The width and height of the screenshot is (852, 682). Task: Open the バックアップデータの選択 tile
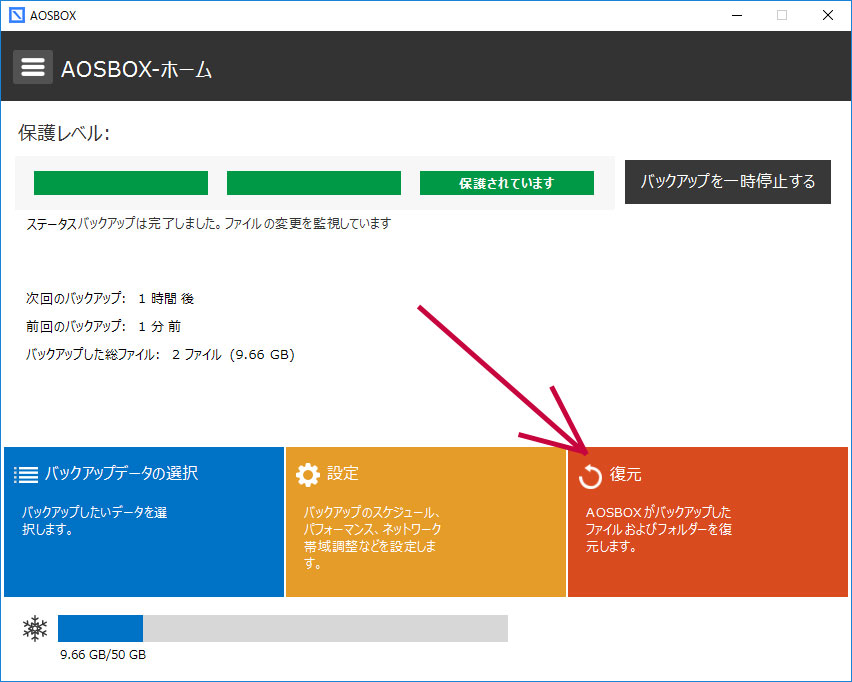click(144, 522)
